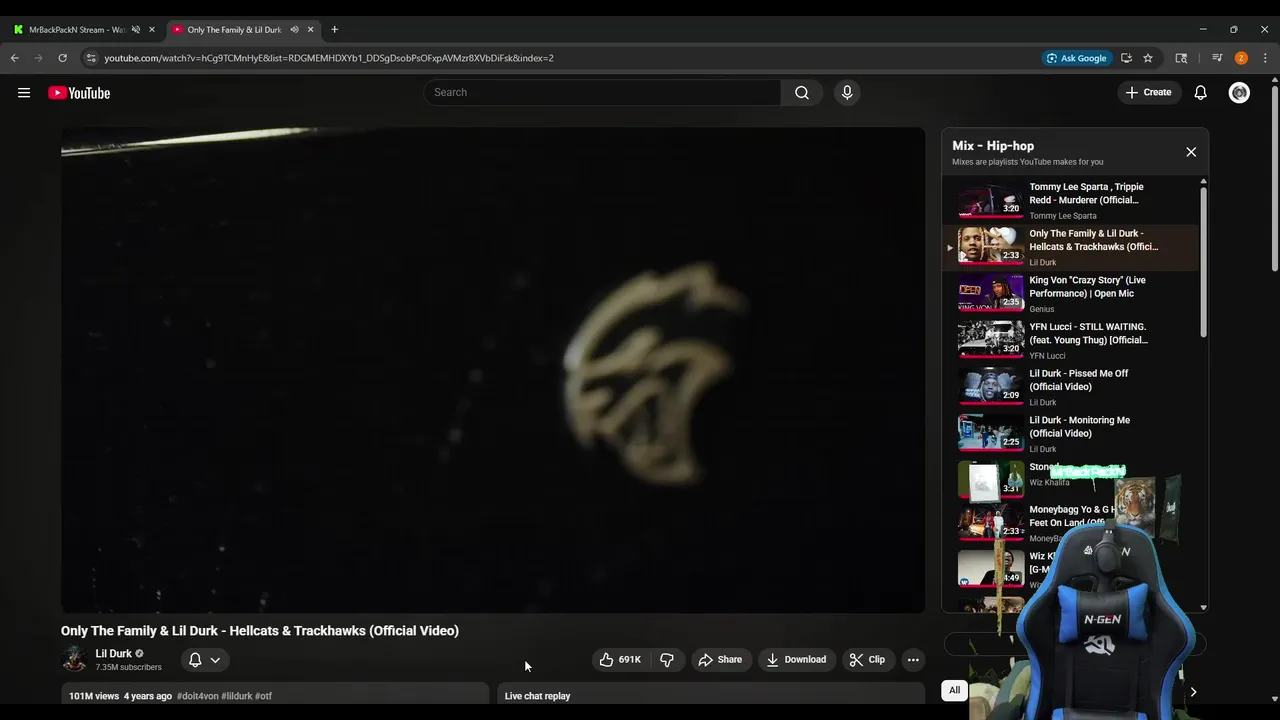Click the search magnifier button
Image resolution: width=1280 pixels, height=720 pixels.
click(802, 93)
